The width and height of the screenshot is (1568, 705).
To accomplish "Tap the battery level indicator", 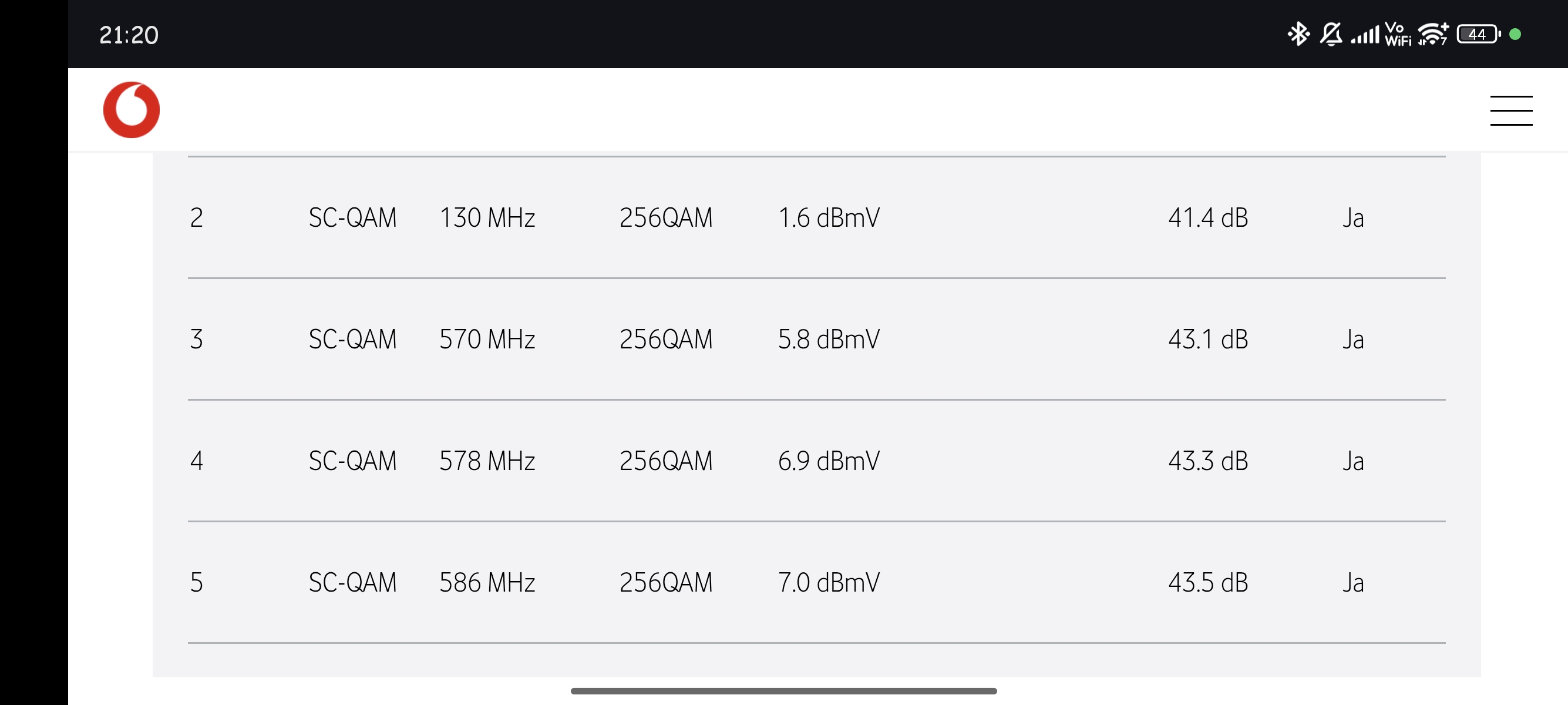I will (x=1478, y=34).
